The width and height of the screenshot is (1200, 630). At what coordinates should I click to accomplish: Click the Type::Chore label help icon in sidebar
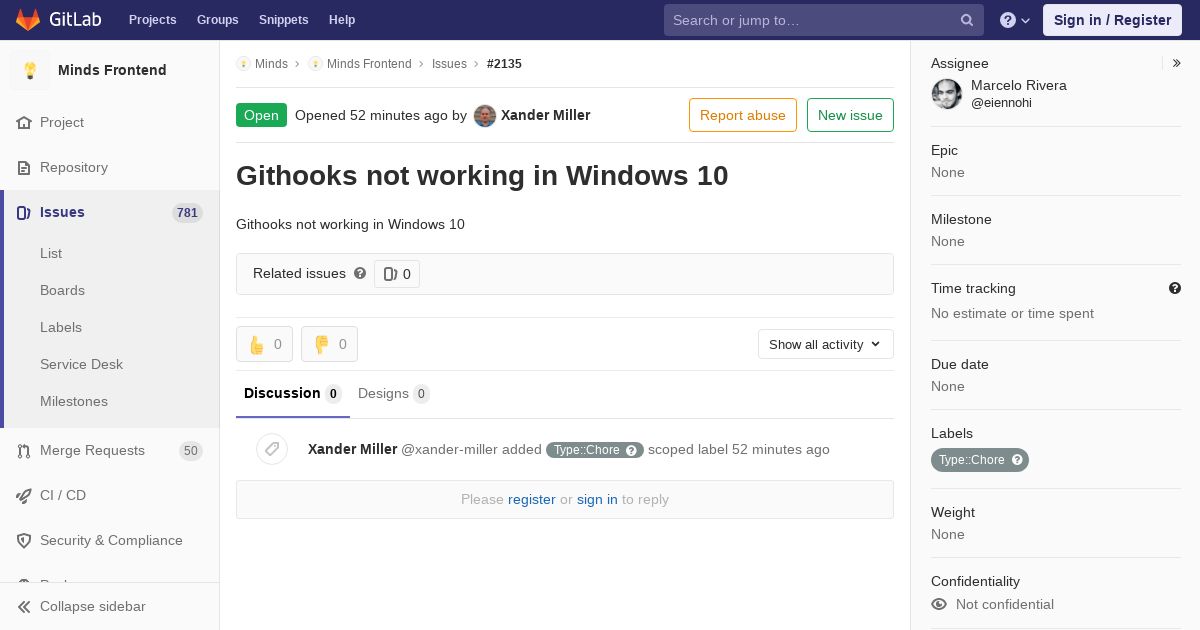[1017, 460]
